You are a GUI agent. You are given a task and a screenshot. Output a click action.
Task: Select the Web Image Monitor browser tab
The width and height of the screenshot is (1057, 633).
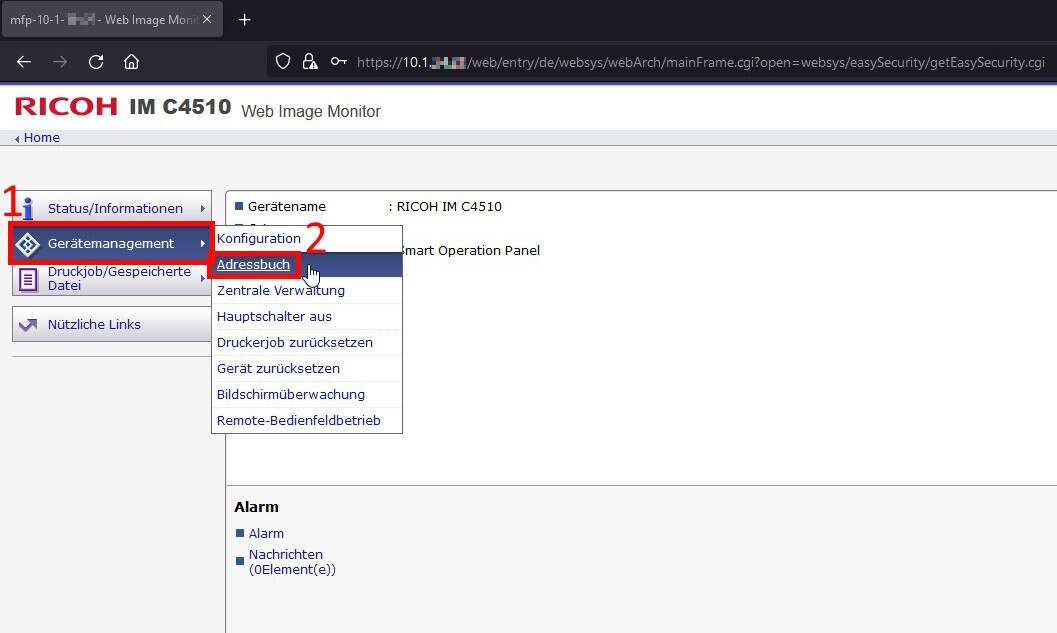point(112,20)
